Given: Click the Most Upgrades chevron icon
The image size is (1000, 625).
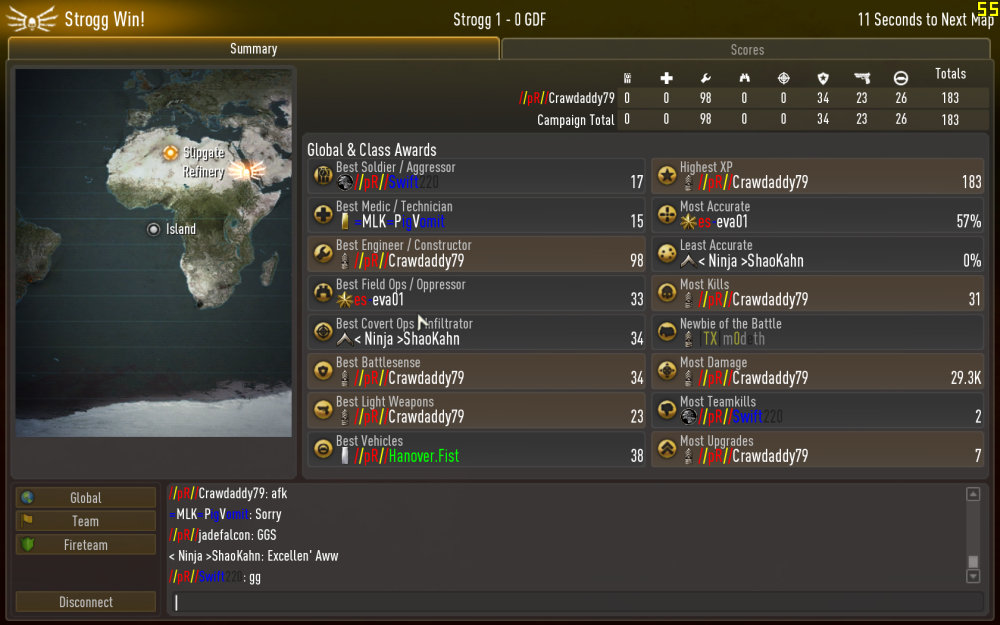Looking at the screenshot, I should point(667,449).
